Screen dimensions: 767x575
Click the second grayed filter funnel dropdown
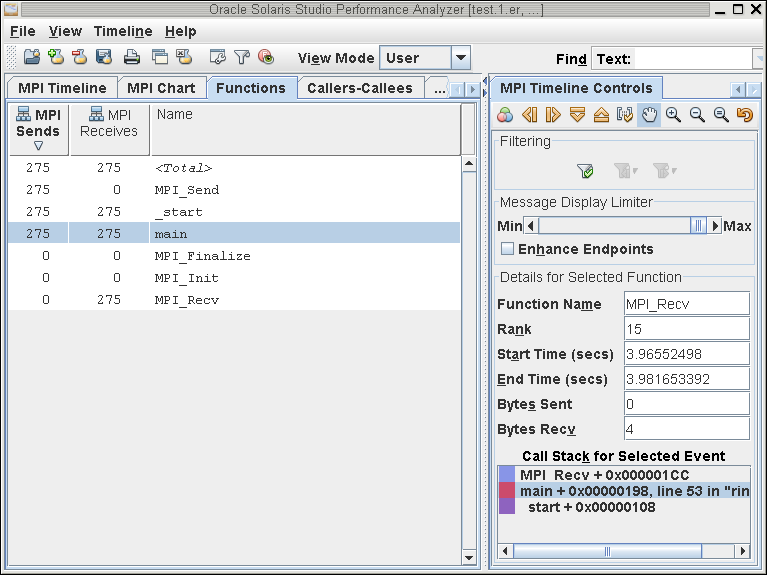664,171
